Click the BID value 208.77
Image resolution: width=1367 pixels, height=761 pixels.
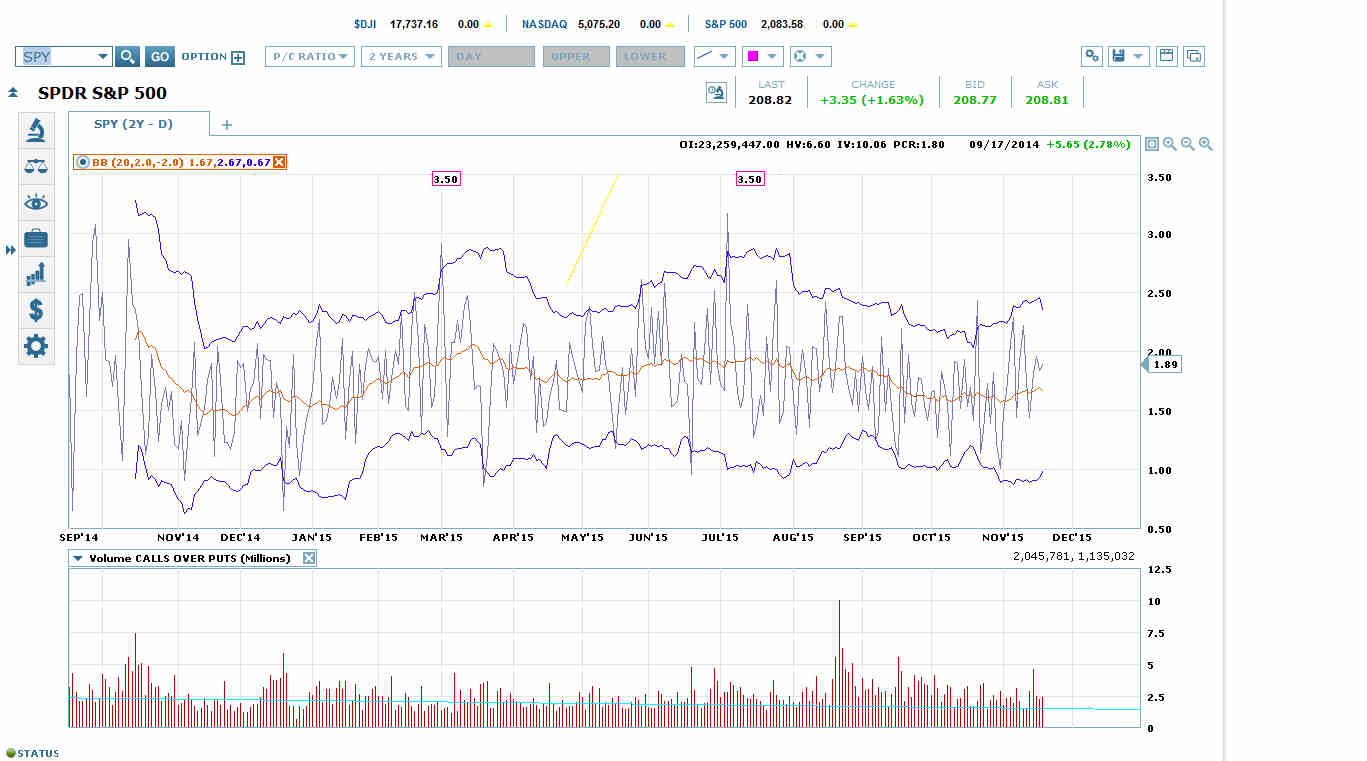click(975, 100)
